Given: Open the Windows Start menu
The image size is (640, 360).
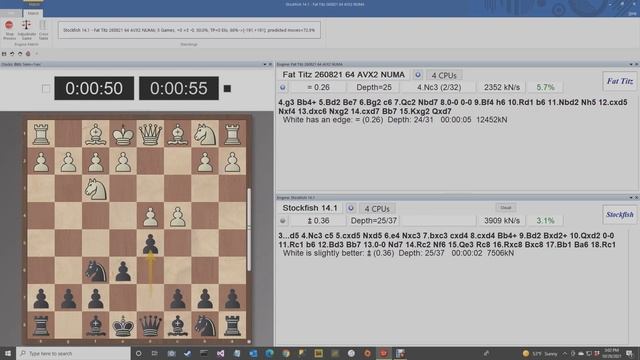Looking at the screenshot, I should coord(7,353).
